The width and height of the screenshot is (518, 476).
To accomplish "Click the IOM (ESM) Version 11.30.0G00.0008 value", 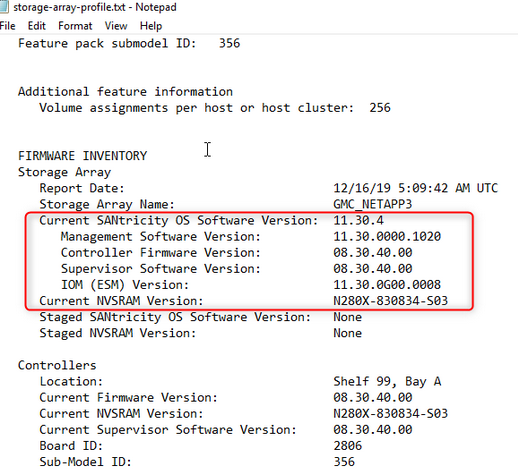I will click(x=387, y=285).
